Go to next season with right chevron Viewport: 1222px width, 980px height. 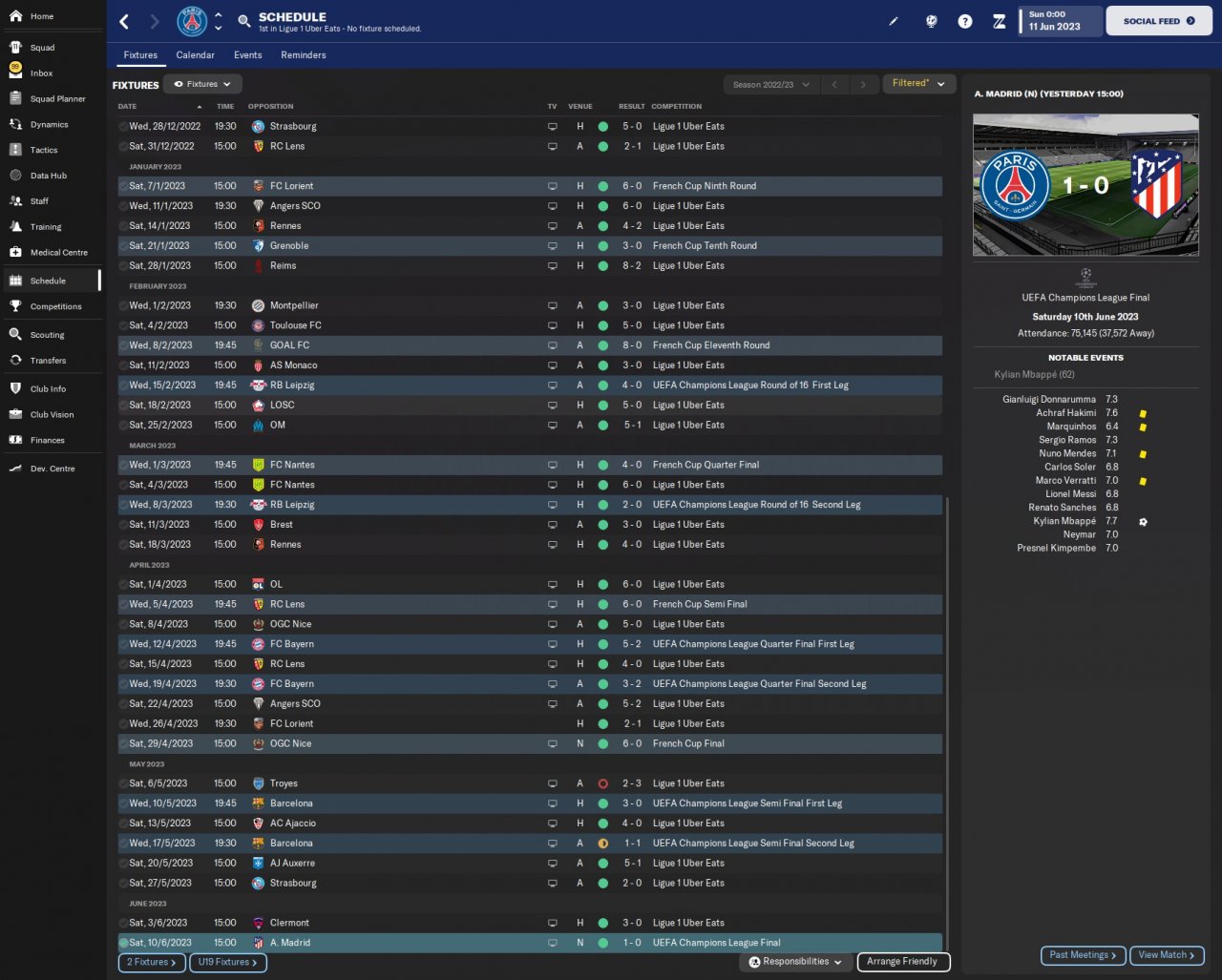point(863,84)
